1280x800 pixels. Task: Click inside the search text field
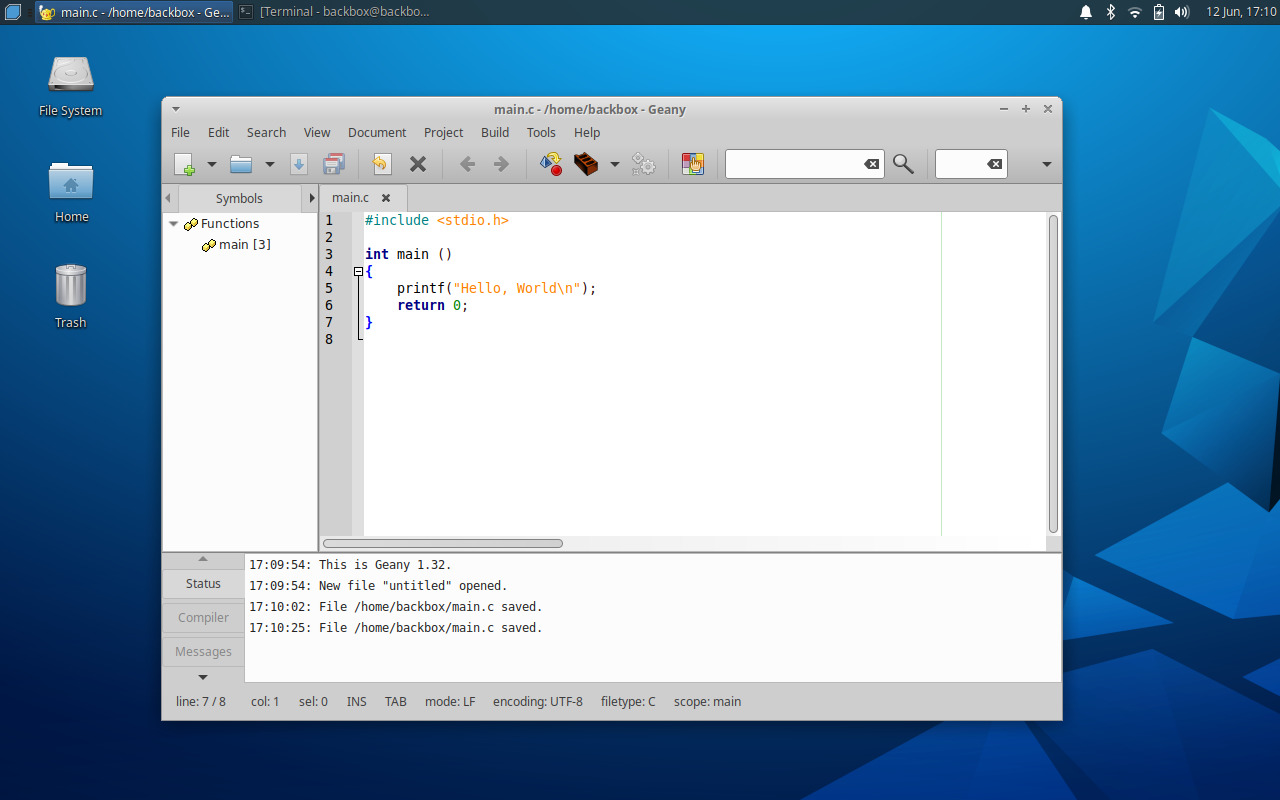coord(800,163)
